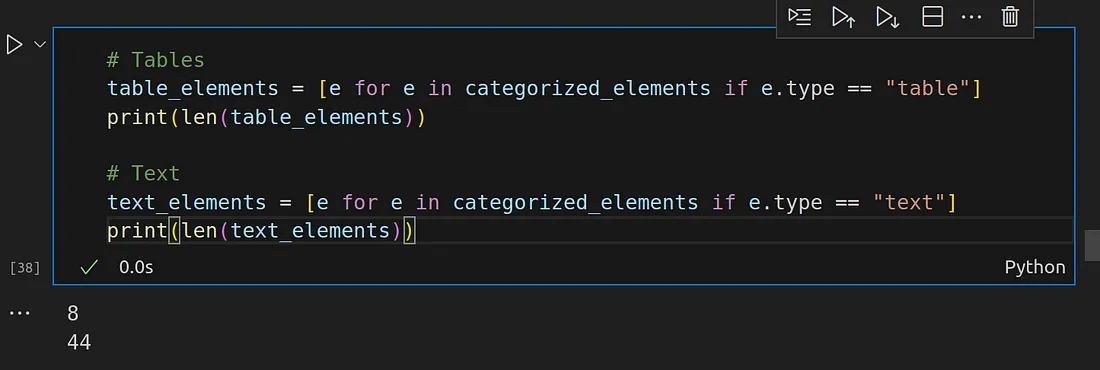The width and height of the screenshot is (1100, 370).
Task: Open the run cell options chevron
Action: point(40,44)
